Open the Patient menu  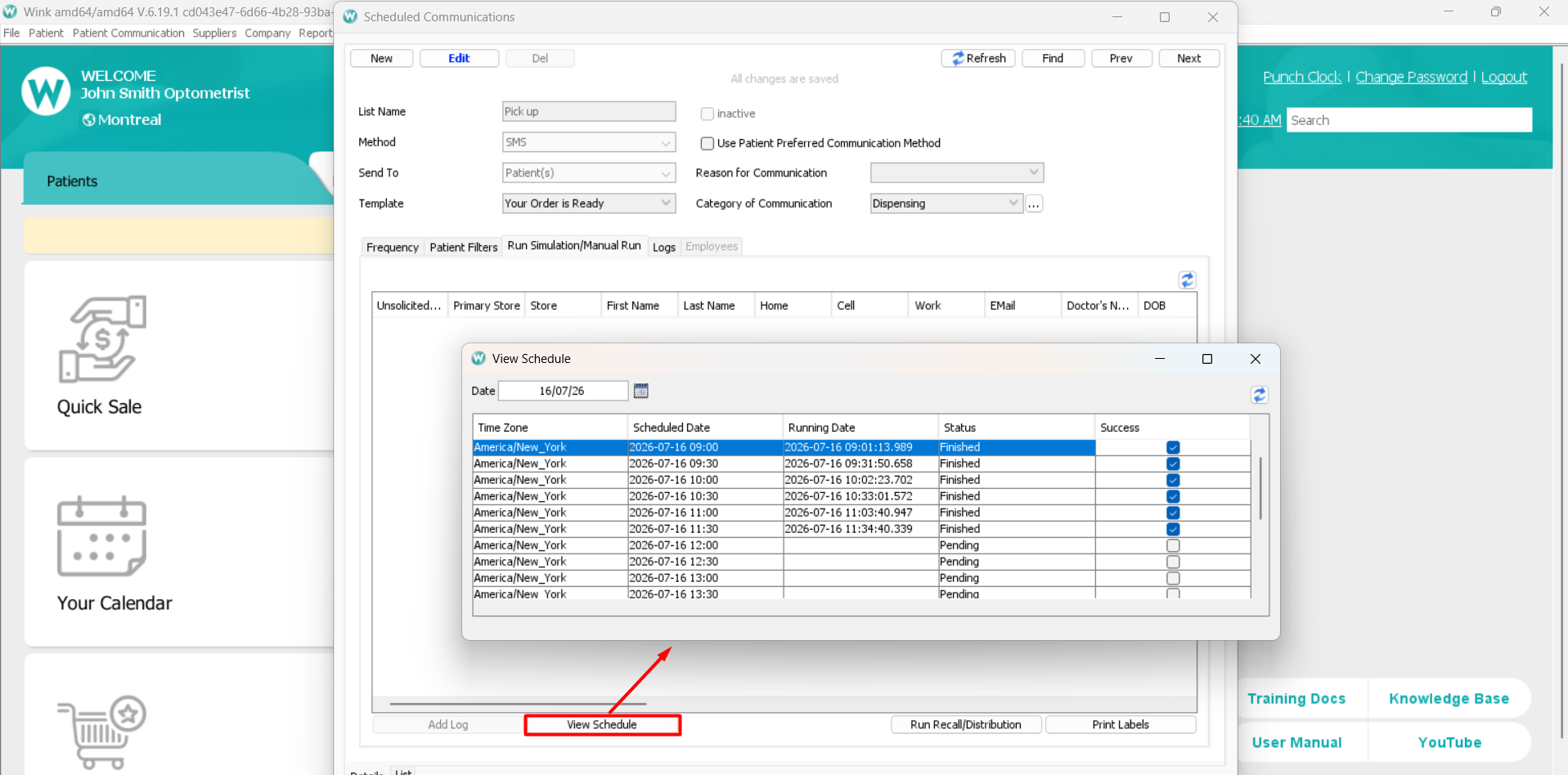pyautogui.click(x=46, y=33)
